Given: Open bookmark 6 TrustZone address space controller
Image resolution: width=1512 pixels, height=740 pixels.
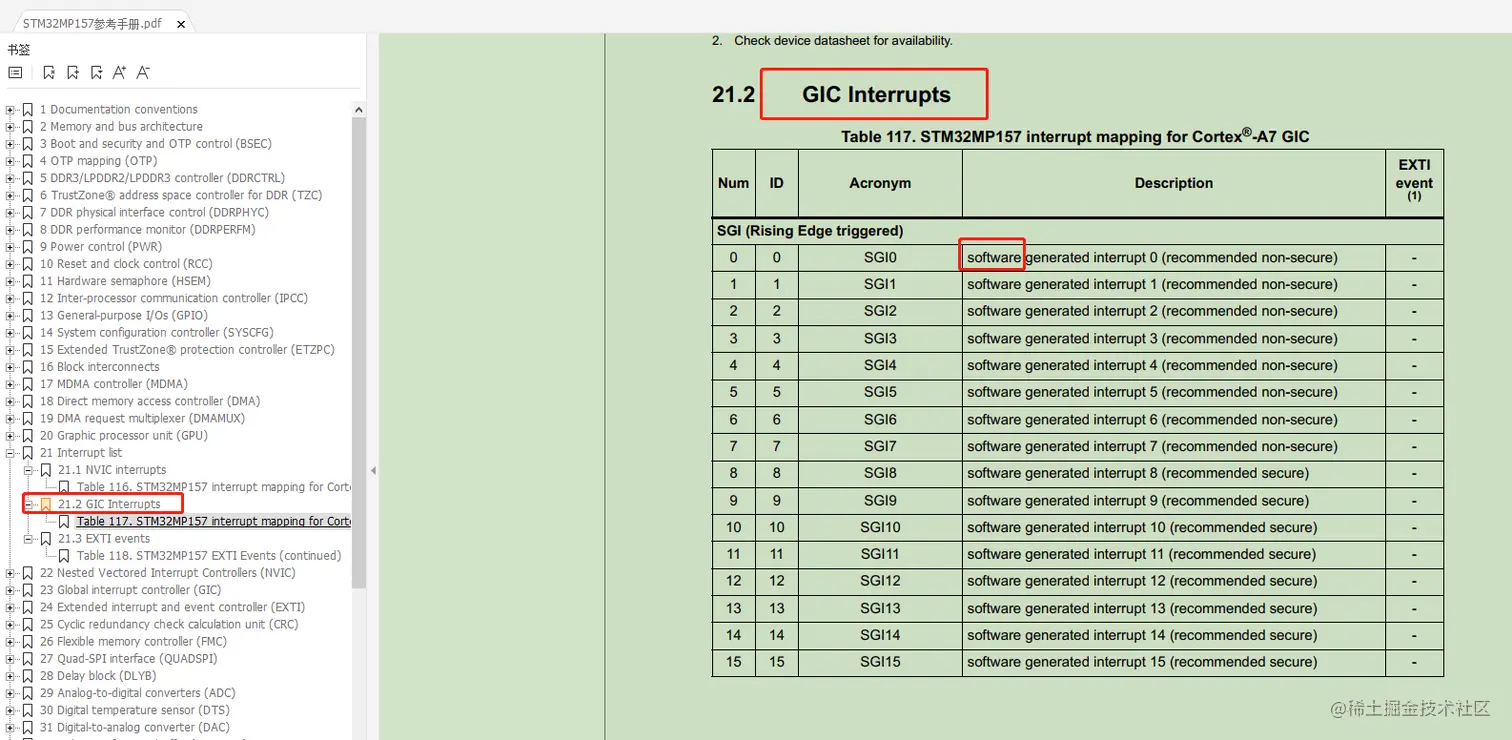Looking at the screenshot, I should 181,195.
